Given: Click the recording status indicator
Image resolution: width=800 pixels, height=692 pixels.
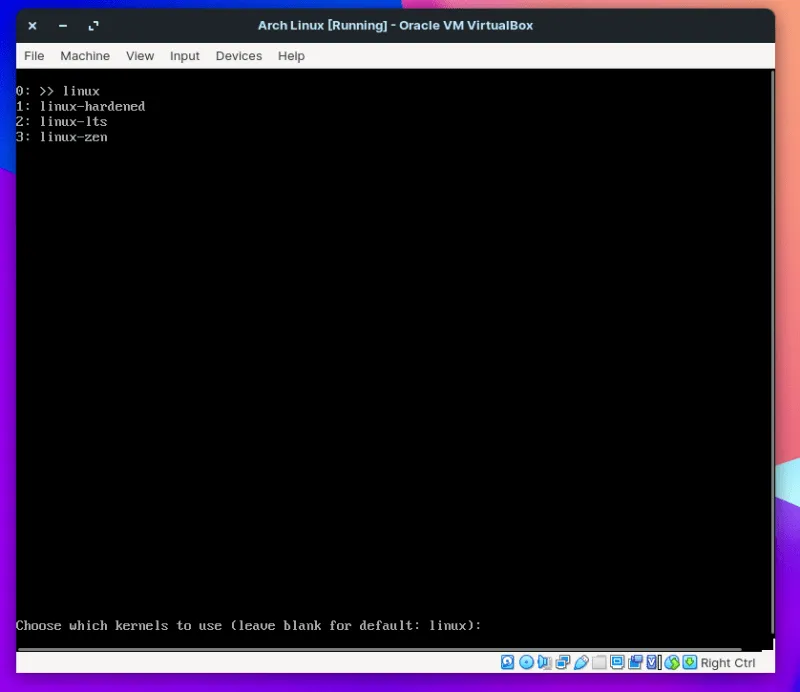Looking at the screenshot, I should [635, 662].
